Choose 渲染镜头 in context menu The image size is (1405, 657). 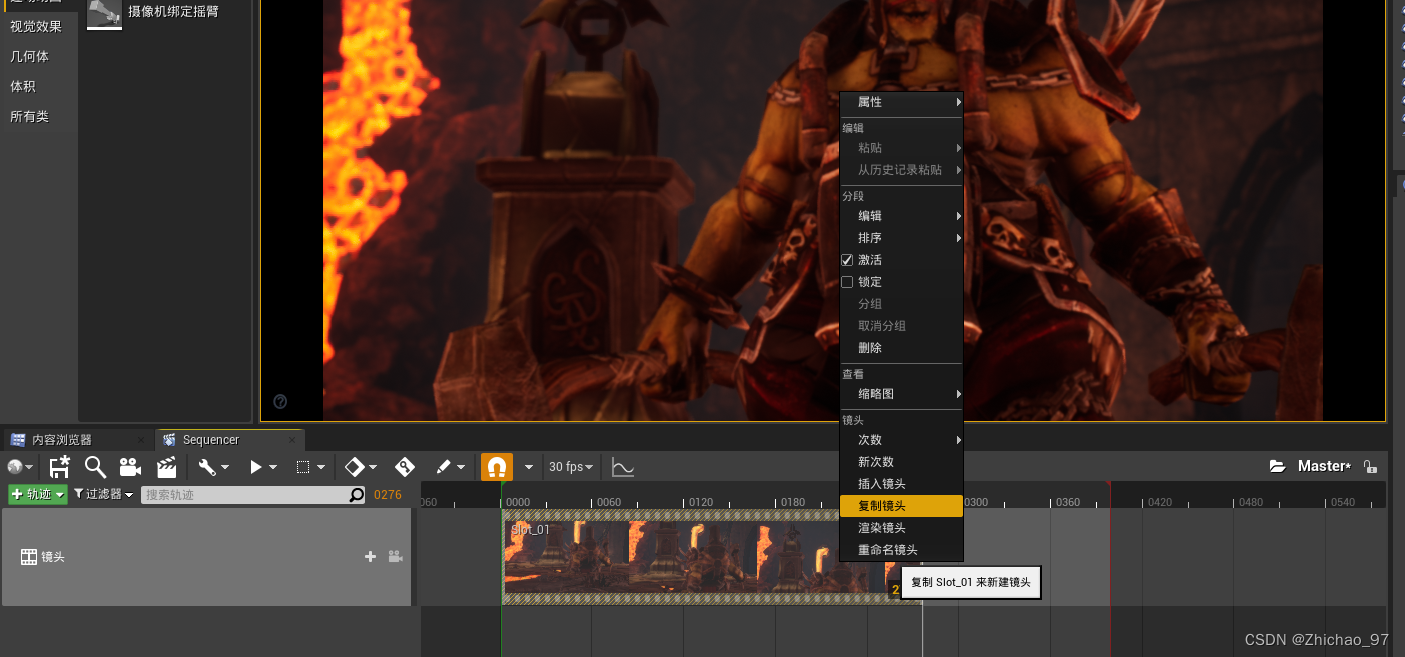901,528
